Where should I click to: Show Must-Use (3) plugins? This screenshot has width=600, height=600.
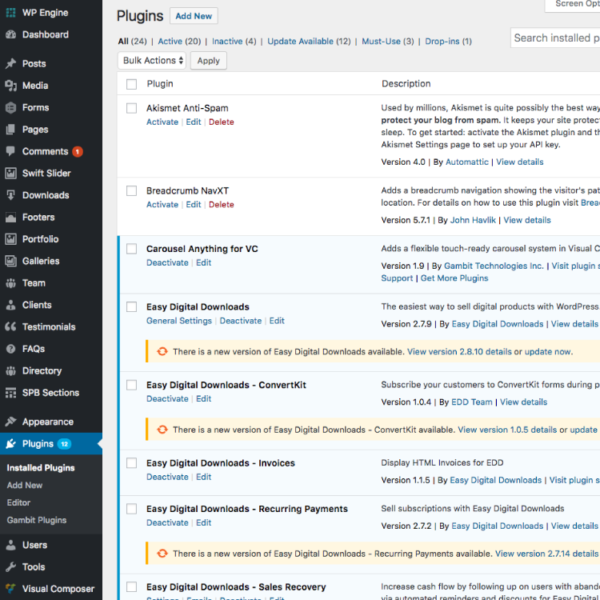388,41
